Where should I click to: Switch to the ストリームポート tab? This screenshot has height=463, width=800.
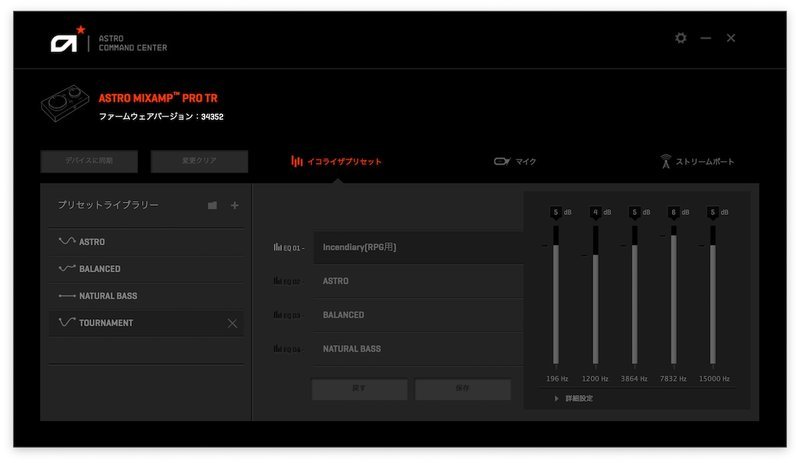[697, 162]
